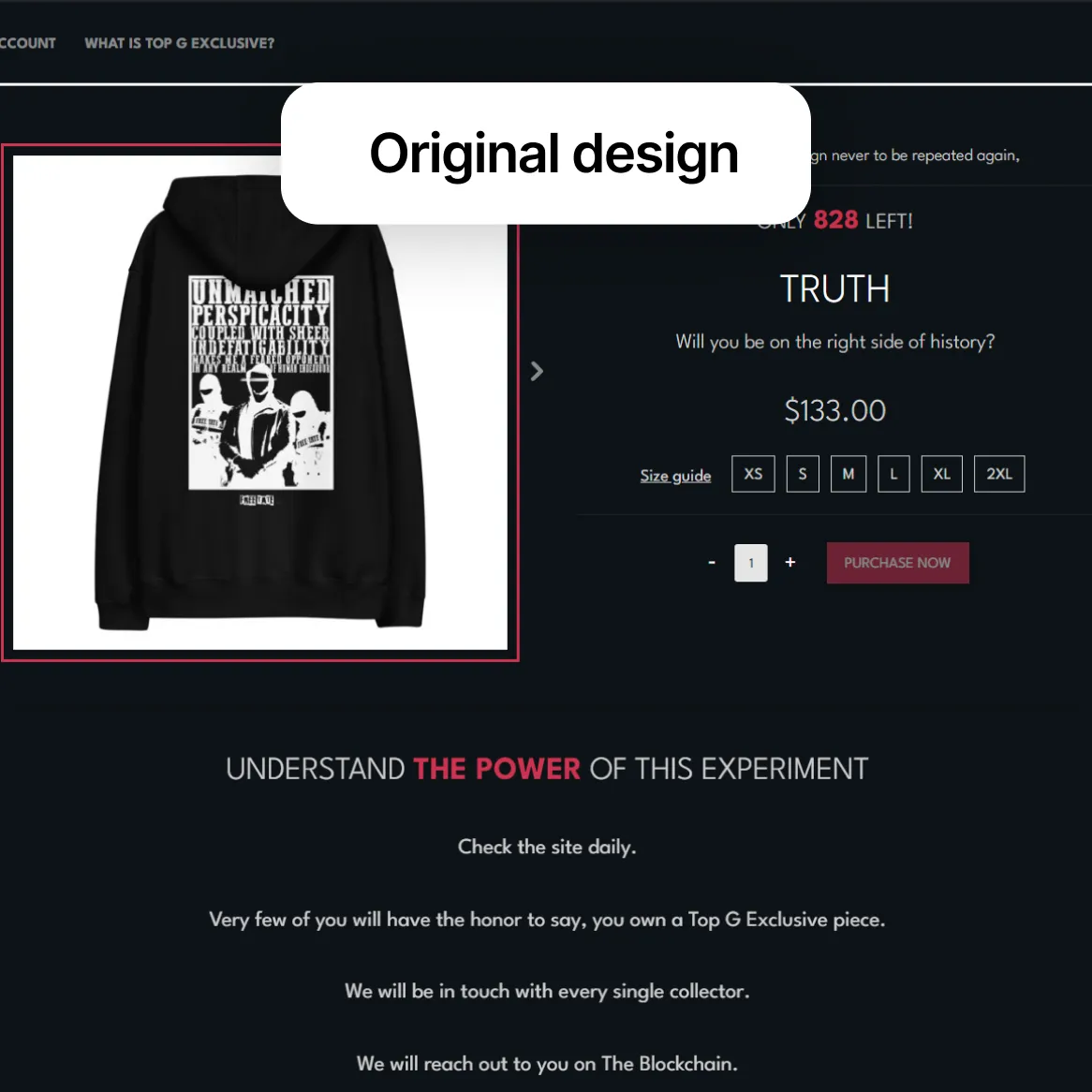Open What Is Top G Exclusive menu
The height and width of the screenshot is (1092, 1092).
pyautogui.click(x=180, y=43)
